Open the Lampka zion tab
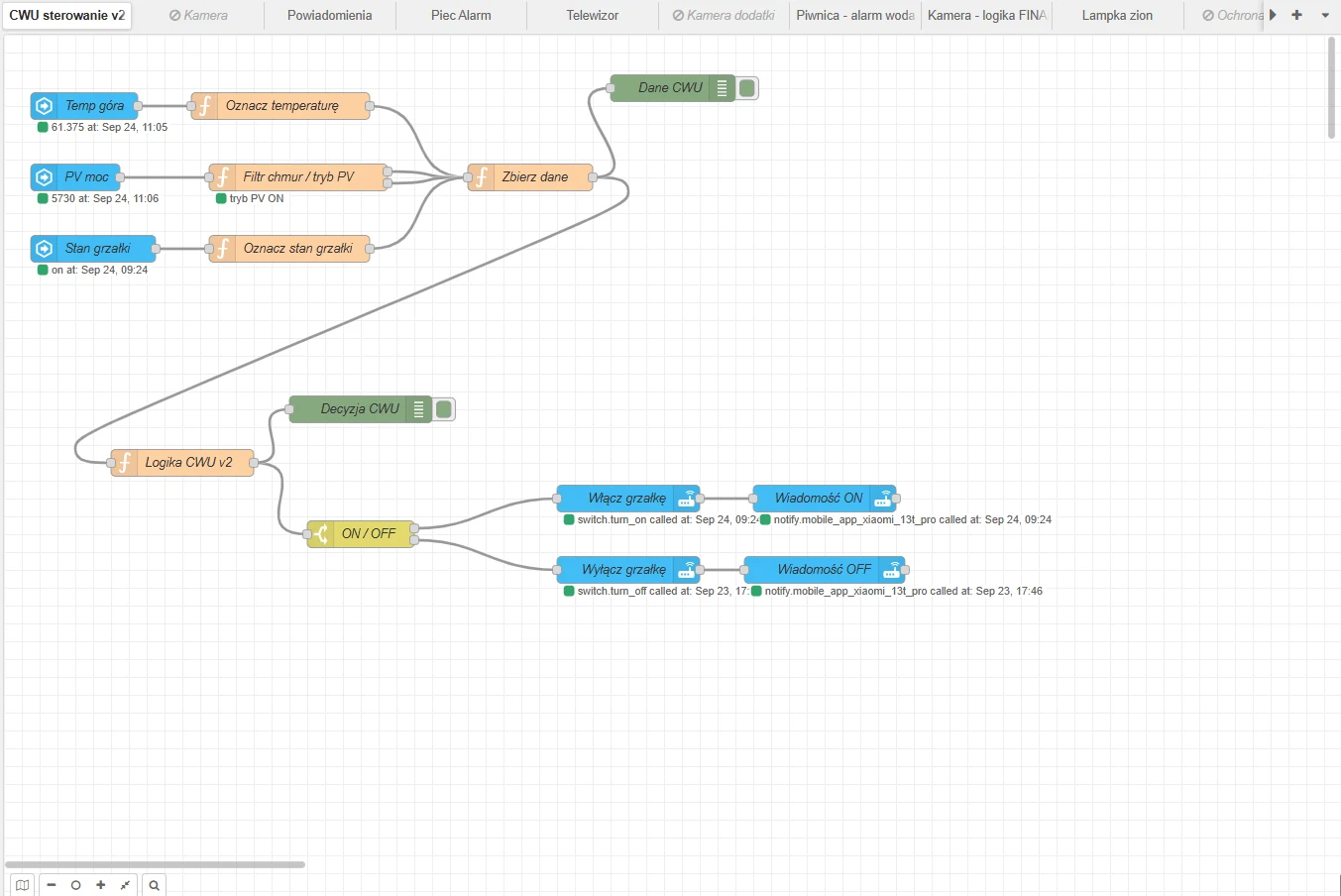 click(1117, 16)
